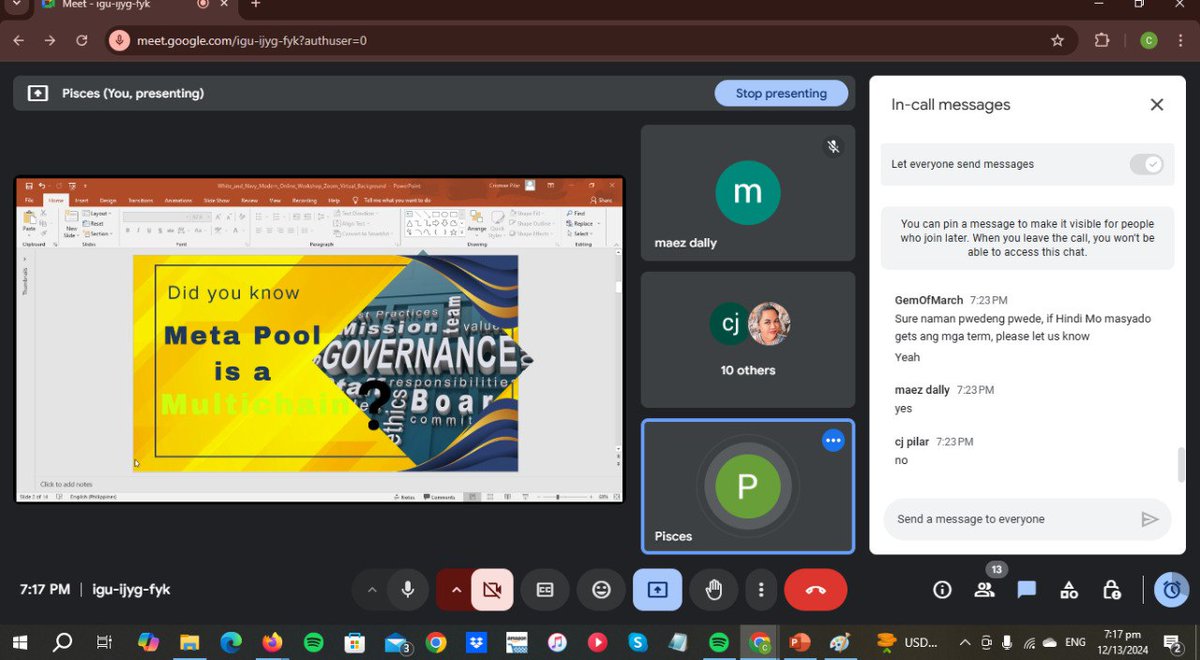
Task: Show the people list with 13 badge
Action: [x=985, y=590]
